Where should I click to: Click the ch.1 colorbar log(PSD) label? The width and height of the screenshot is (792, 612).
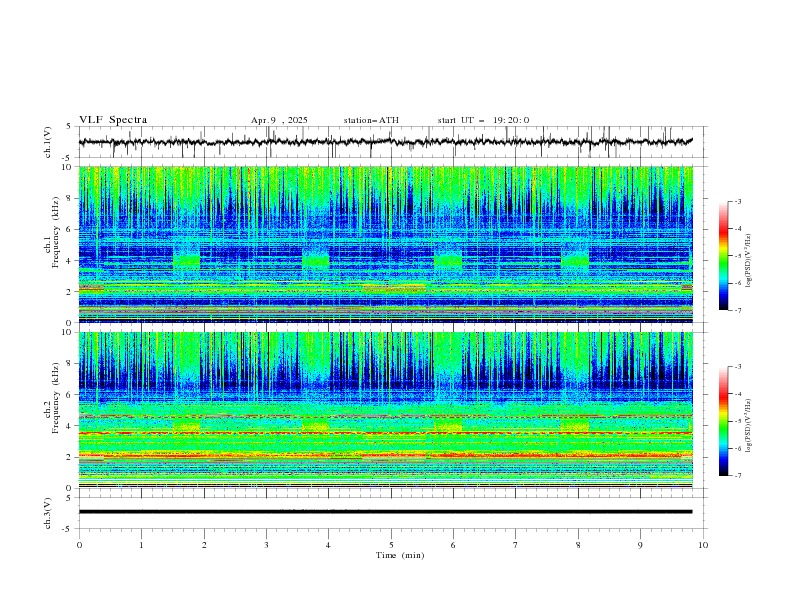point(749,261)
